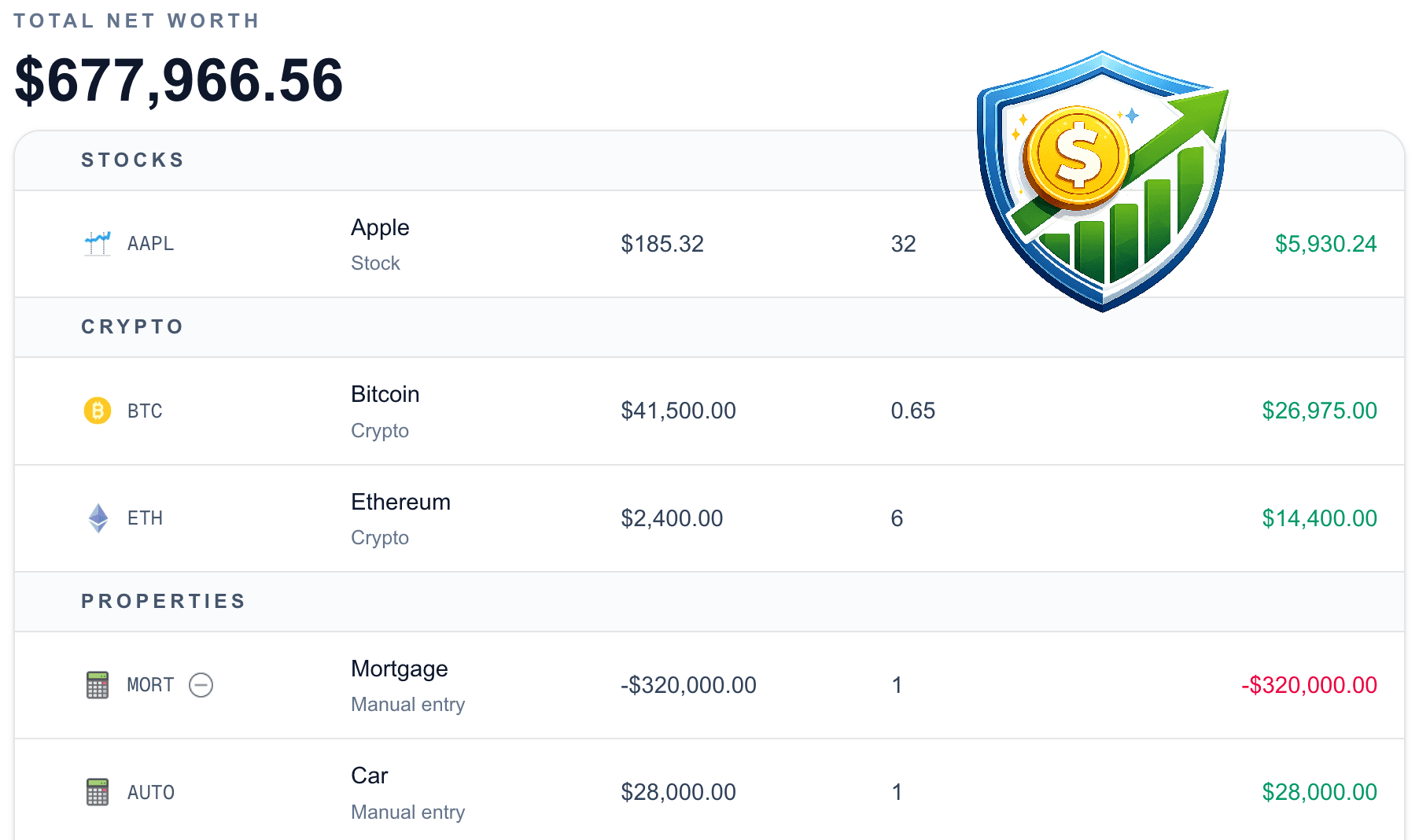The height and width of the screenshot is (840, 1419).
Task: Select the CRYPTO section header
Action: 131,326
